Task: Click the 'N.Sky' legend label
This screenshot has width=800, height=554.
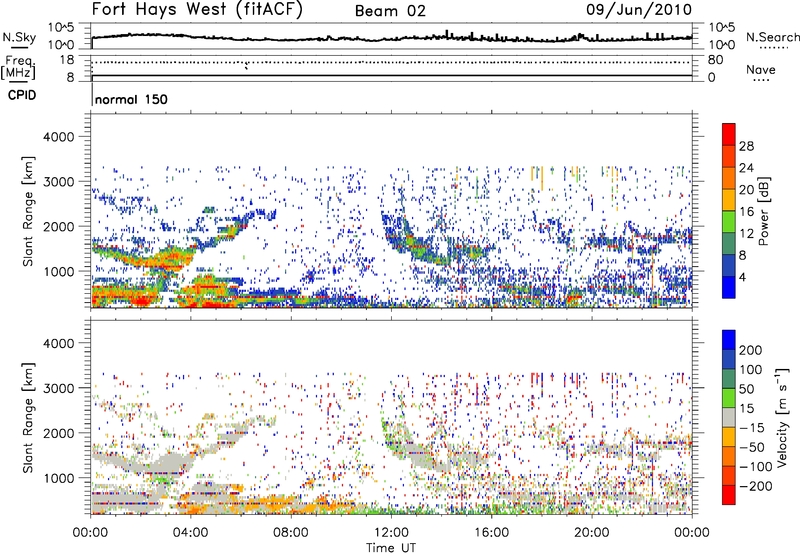Action: (19, 38)
